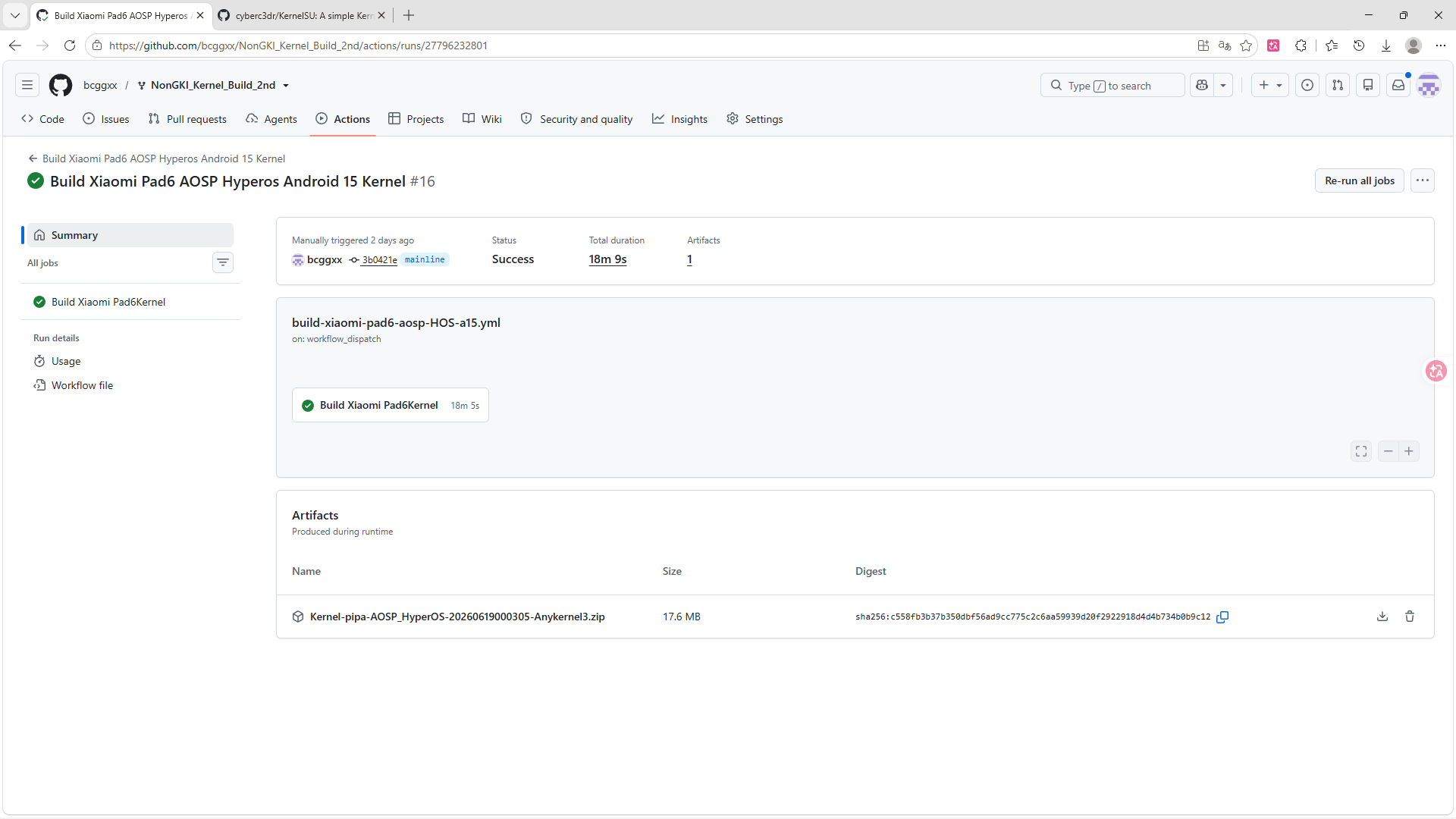The height and width of the screenshot is (819, 1456).
Task: Download the Kernel-pipa artifact zip
Action: [x=1382, y=617]
